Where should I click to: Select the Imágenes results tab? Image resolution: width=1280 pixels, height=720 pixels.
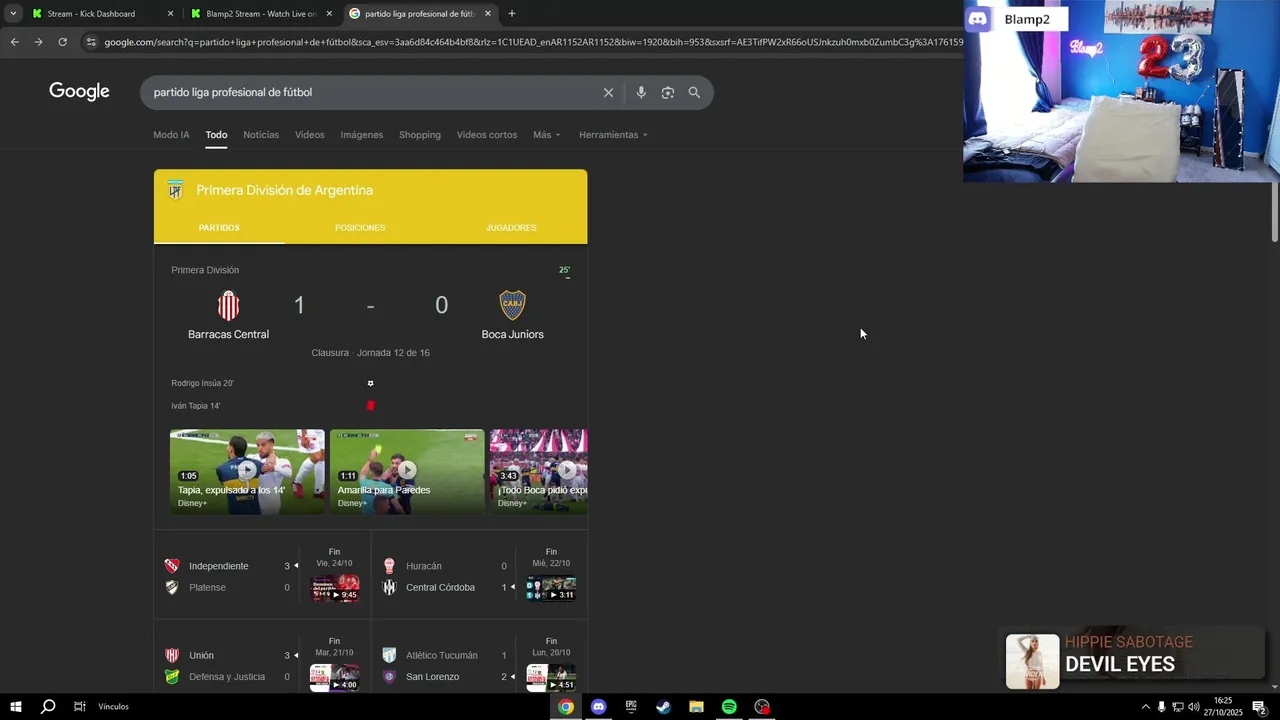click(362, 135)
